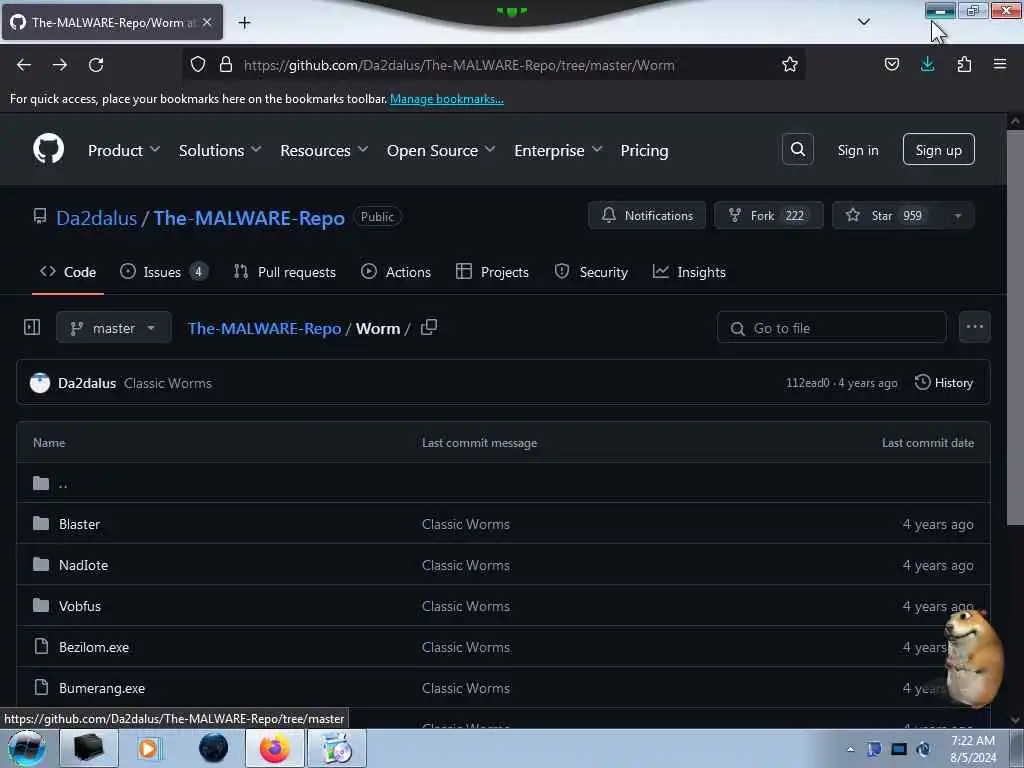This screenshot has width=1024, height=768.
Task: Bookmark this page with the star icon
Action: (x=790, y=65)
